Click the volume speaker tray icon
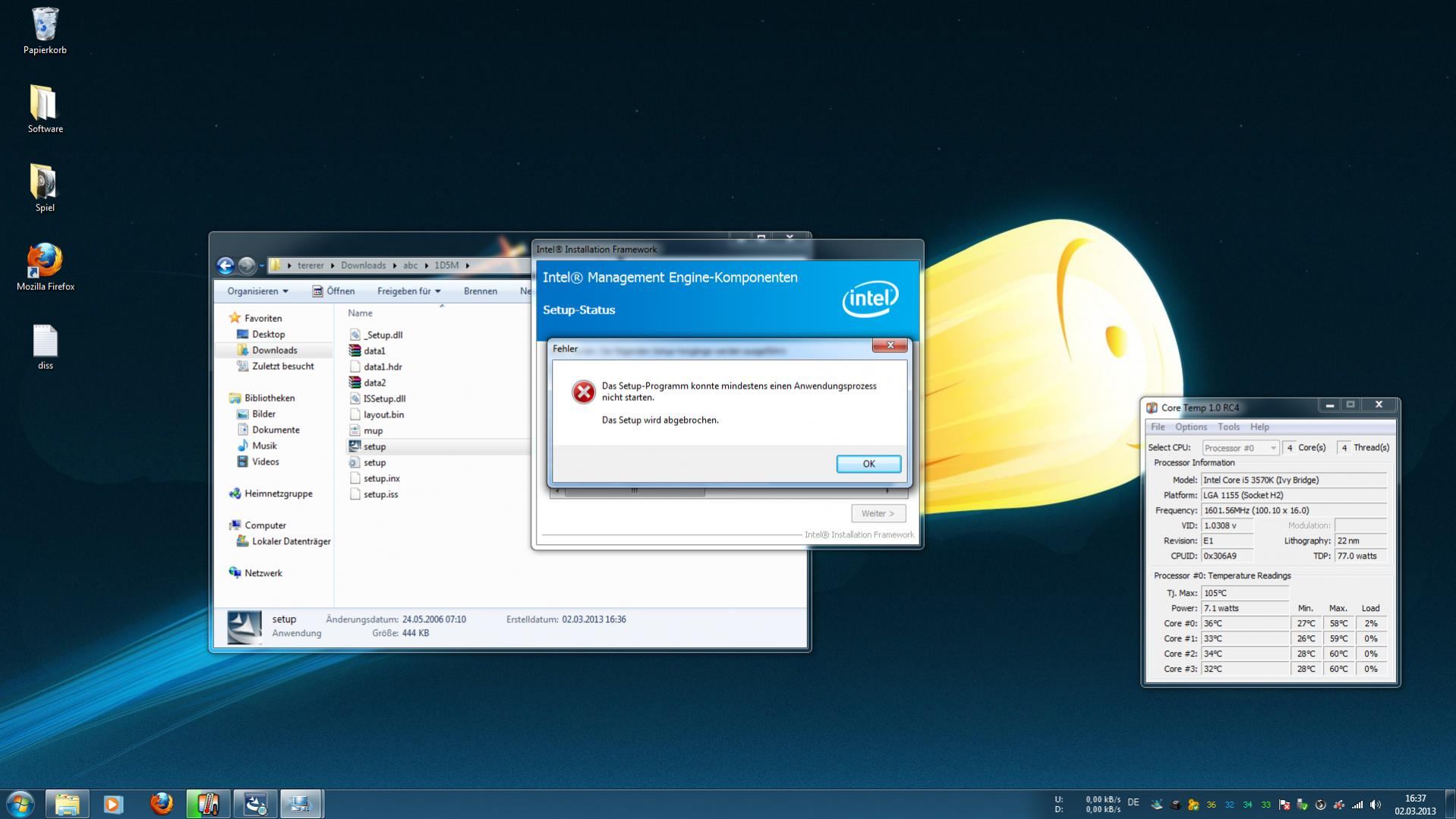The height and width of the screenshot is (819, 1456). 1375,805
